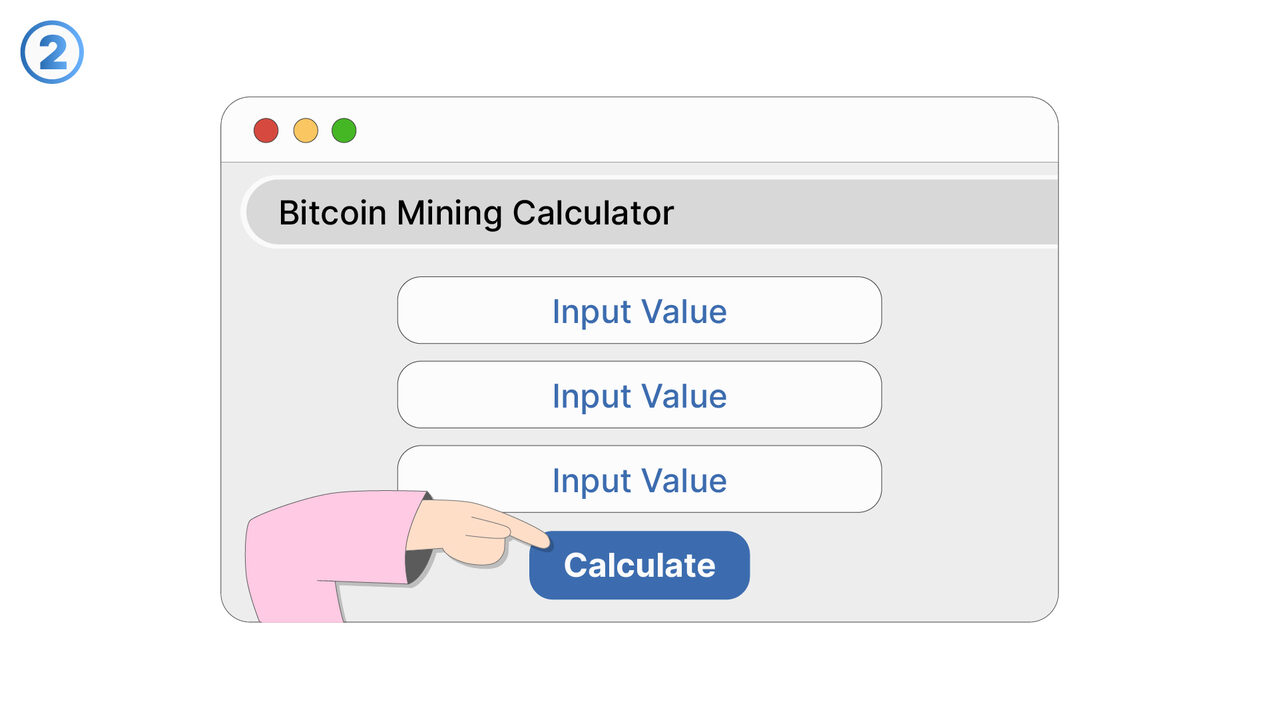The height and width of the screenshot is (720, 1279).
Task: Select the "Bitcoin Mining Calculator" title text
Action: [476, 212]
